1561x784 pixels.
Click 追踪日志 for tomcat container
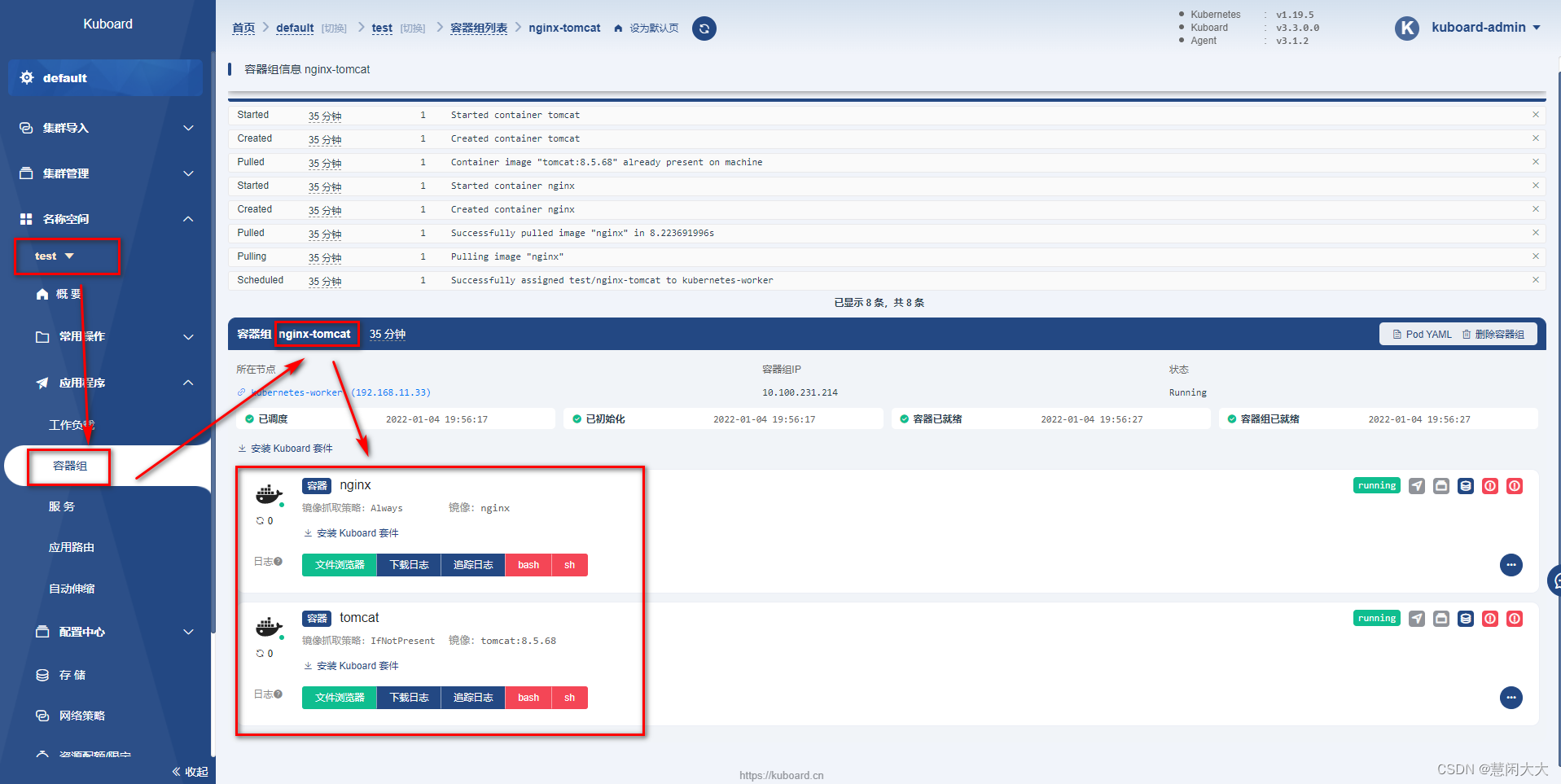tap(473, 698)
